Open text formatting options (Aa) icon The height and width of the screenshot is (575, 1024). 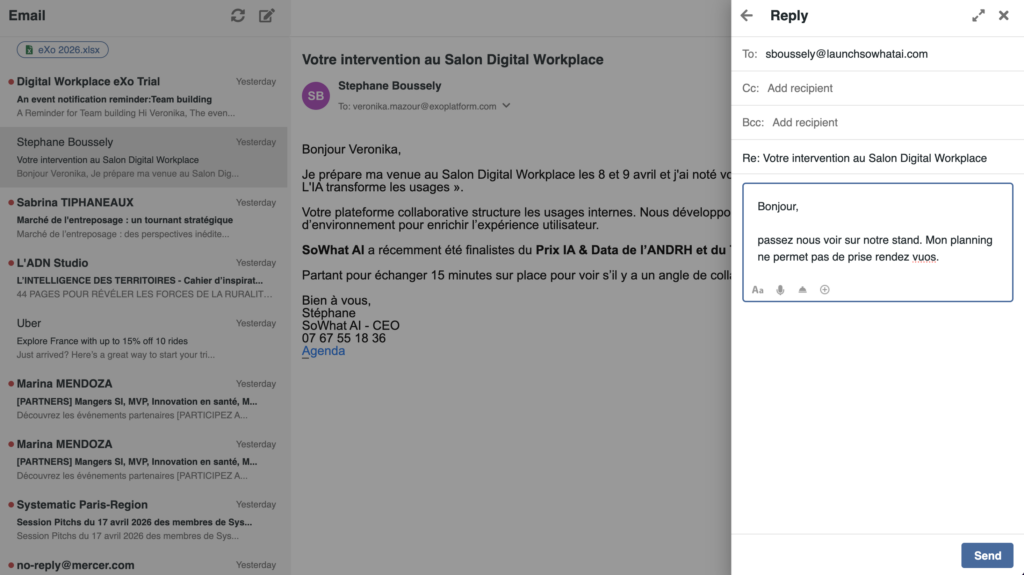pos(757,290)
